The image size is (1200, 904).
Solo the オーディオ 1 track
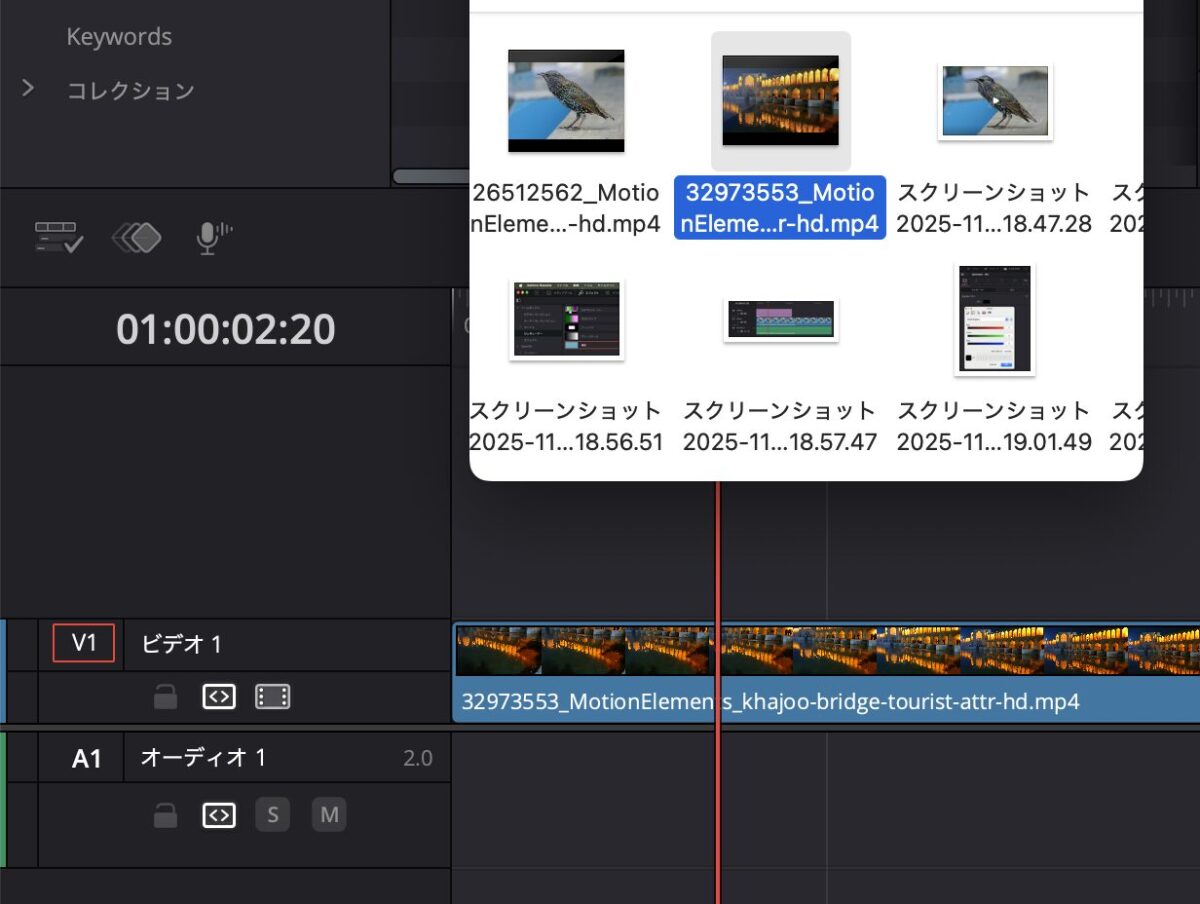click(x=272, y=815)
